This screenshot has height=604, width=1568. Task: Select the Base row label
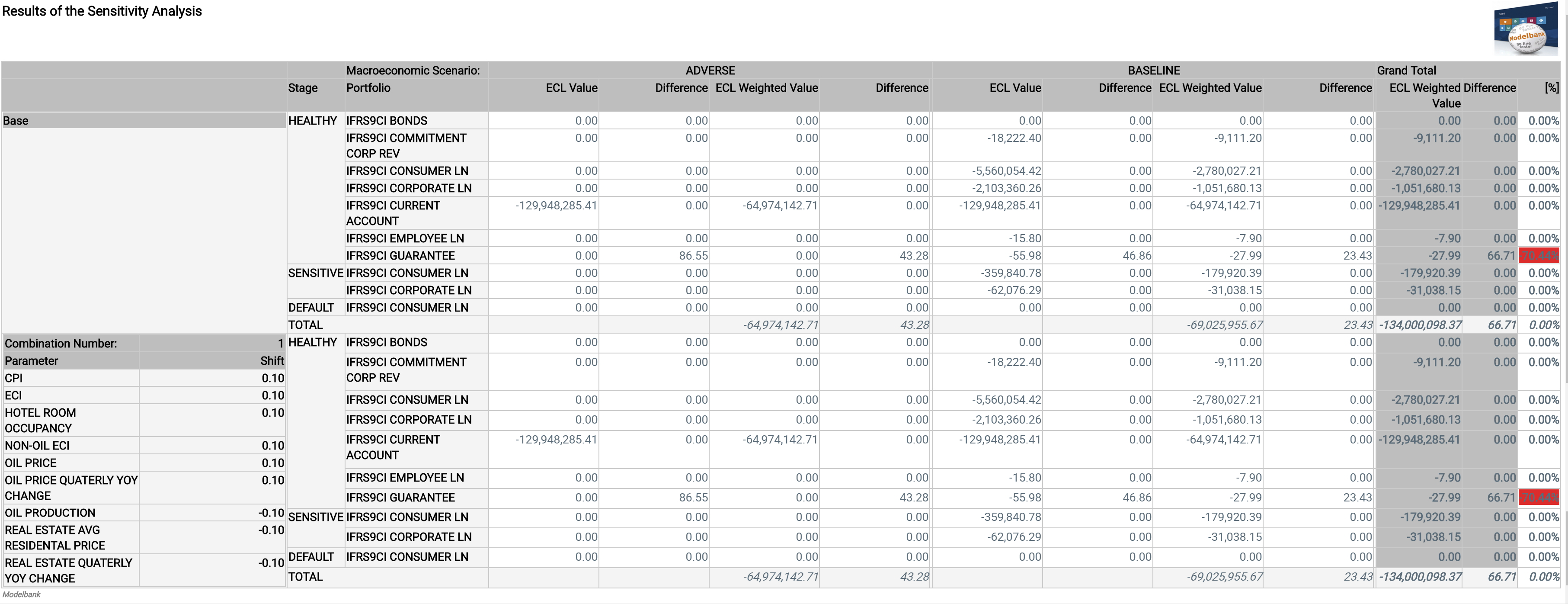[16, 121]
